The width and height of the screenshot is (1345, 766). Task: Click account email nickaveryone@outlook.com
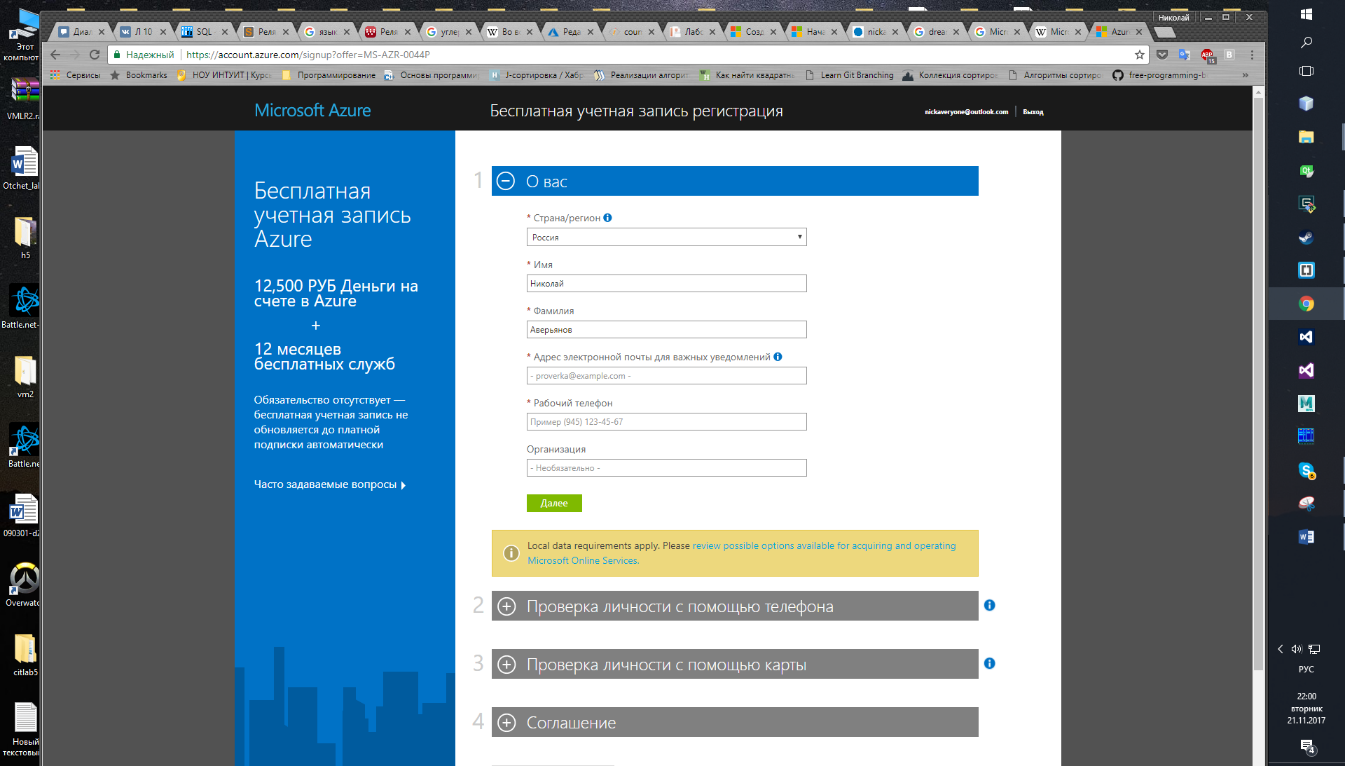(x=966, y=112)
